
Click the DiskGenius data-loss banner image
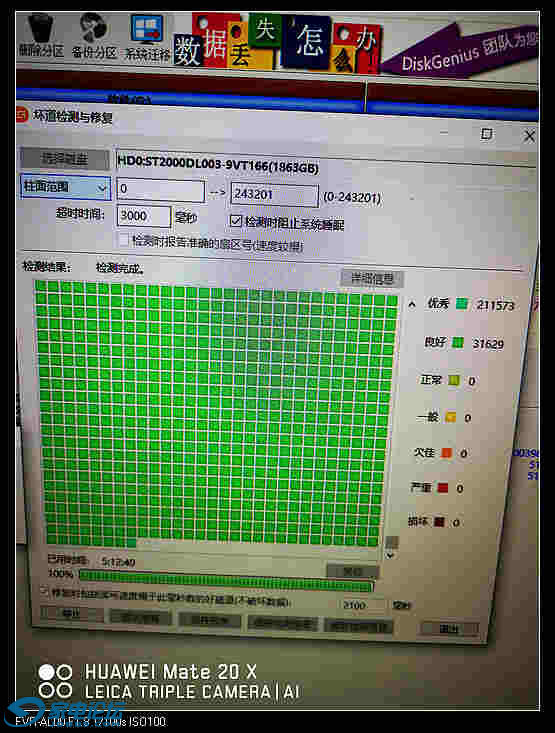[355, 44]
